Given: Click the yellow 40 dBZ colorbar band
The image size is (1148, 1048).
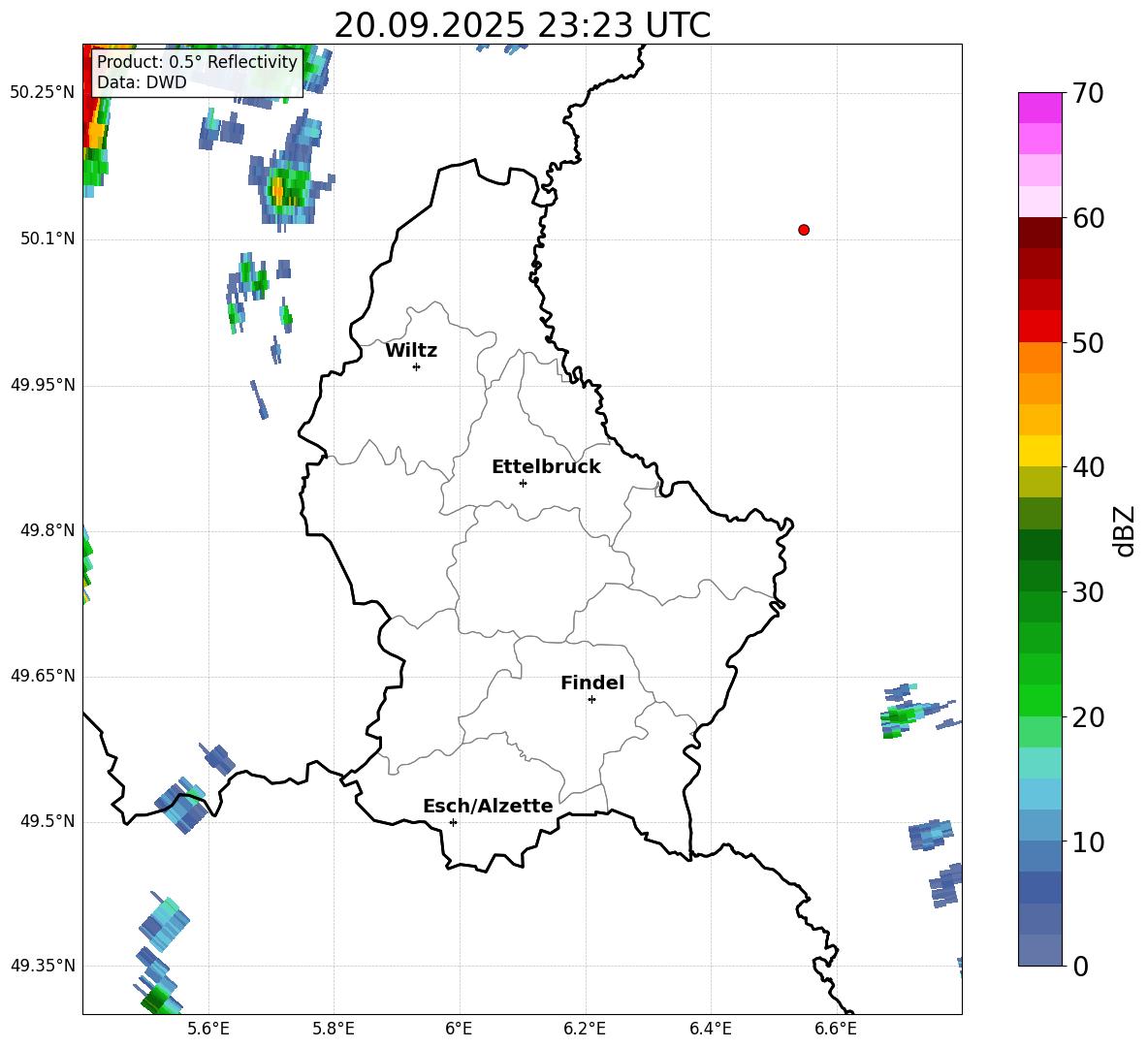Looking at the screenshot, I should 1039,451.
